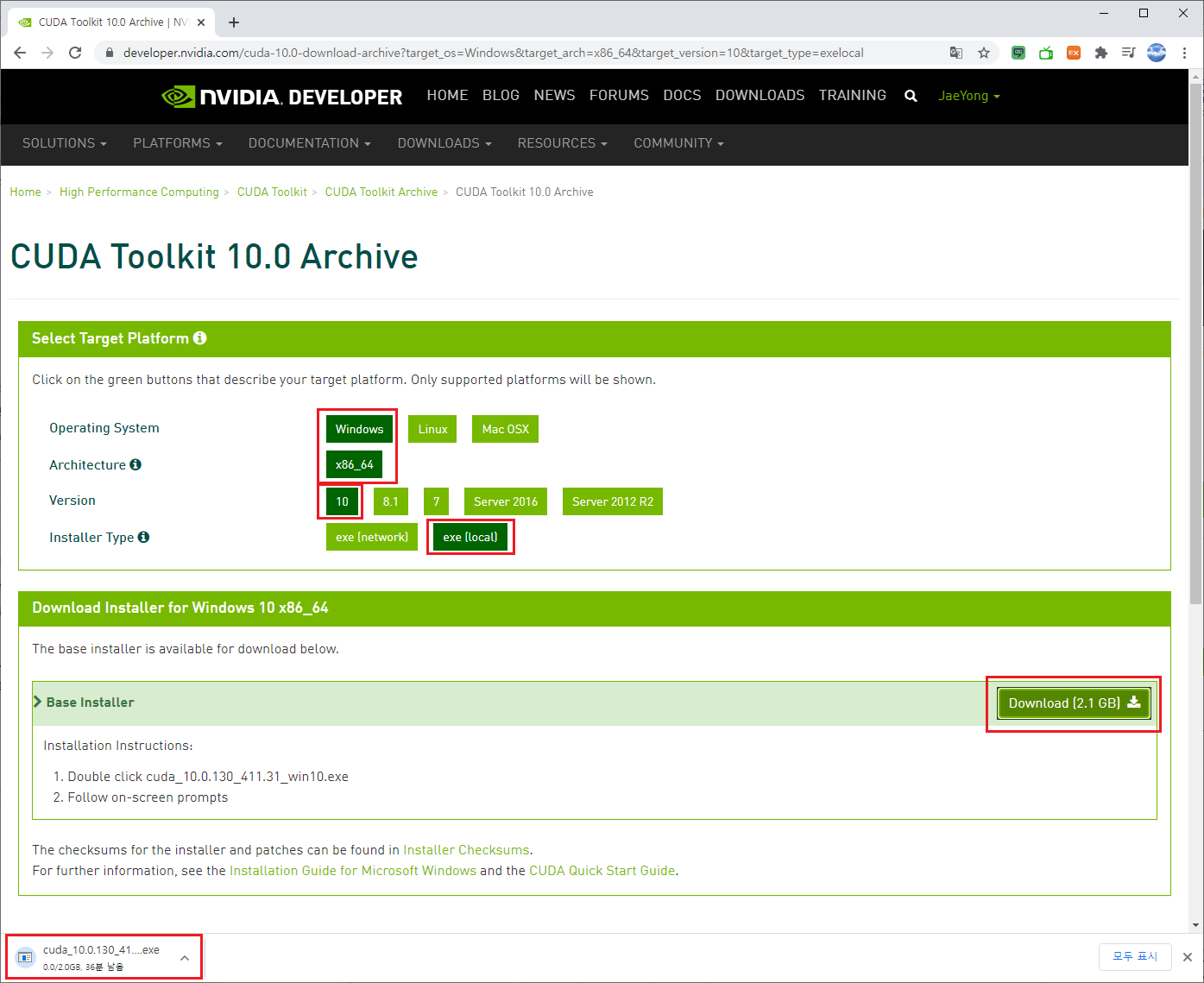Open NEWS in top navigation
The image size is (1204, 983).
tap(554, 95)
